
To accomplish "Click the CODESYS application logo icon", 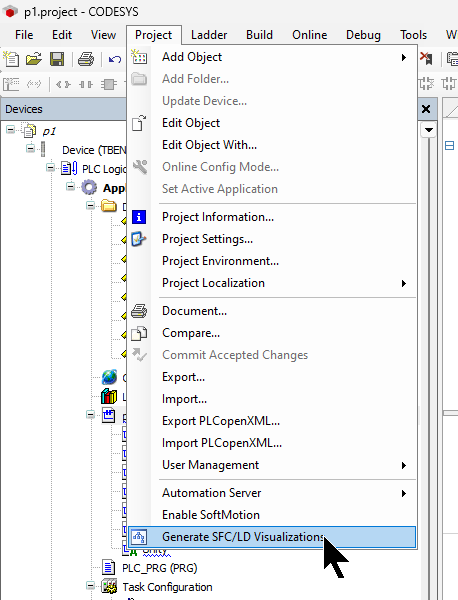I will pos(10,11).
